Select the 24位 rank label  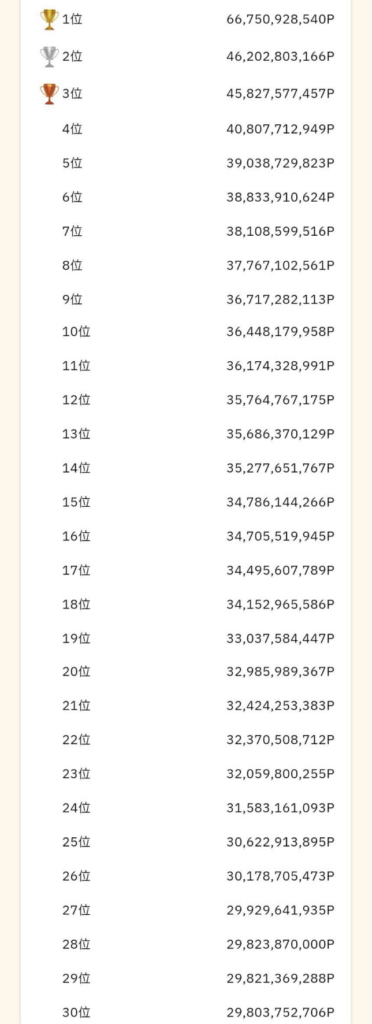tap(76, 808)
